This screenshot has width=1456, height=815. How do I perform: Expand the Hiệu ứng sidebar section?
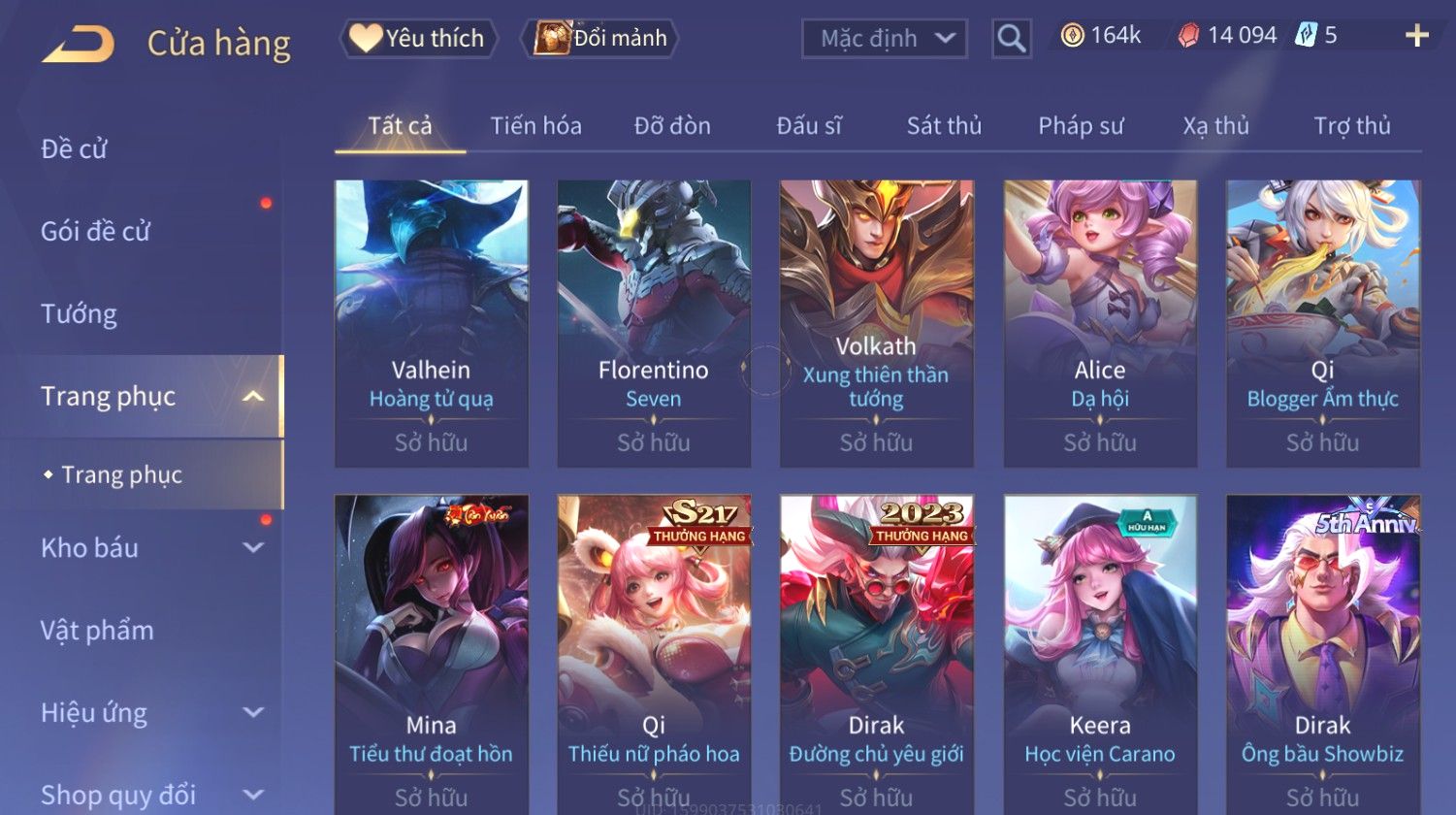253,713
